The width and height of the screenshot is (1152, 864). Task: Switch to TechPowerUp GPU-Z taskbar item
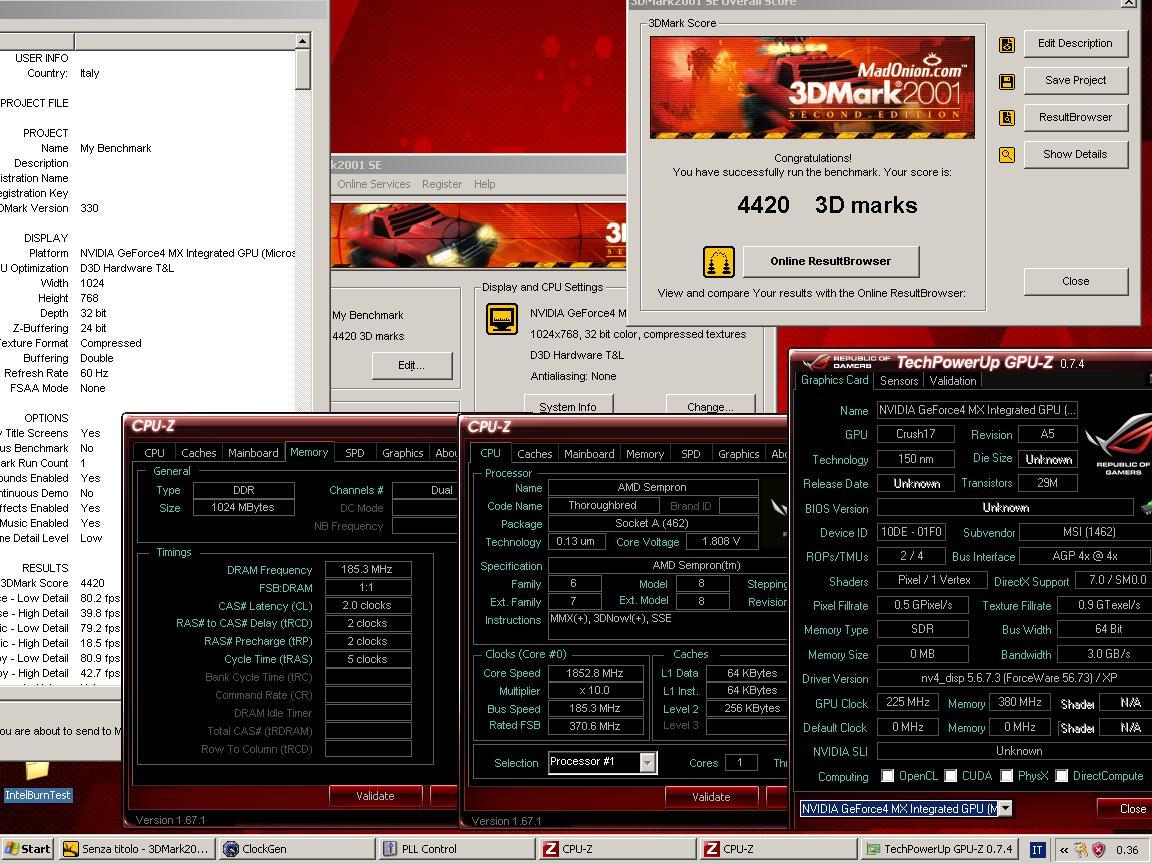click(x=940, y=849)
